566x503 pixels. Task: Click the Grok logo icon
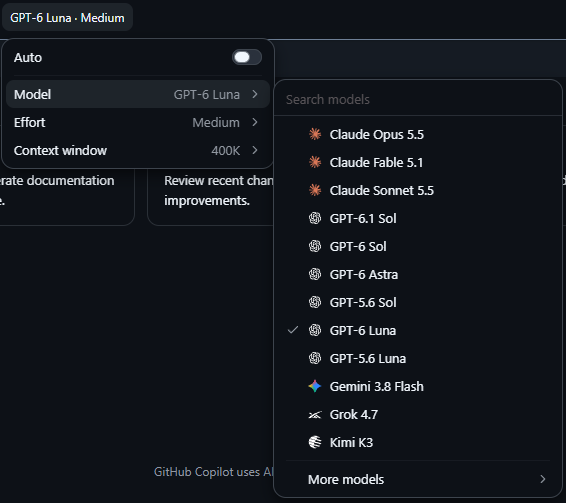(315, 415)
